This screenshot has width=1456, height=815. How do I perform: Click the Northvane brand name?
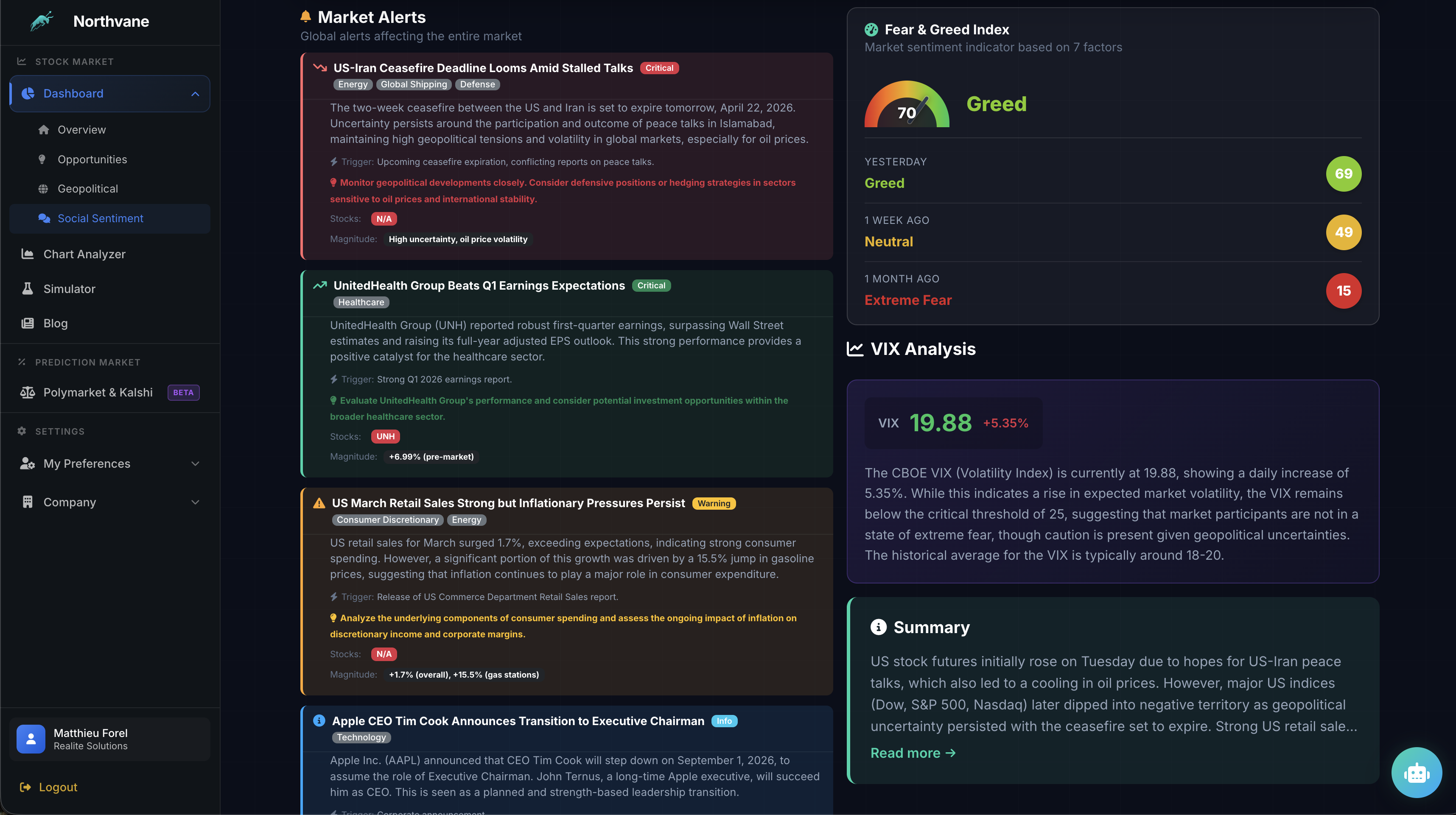coord(111,22)
